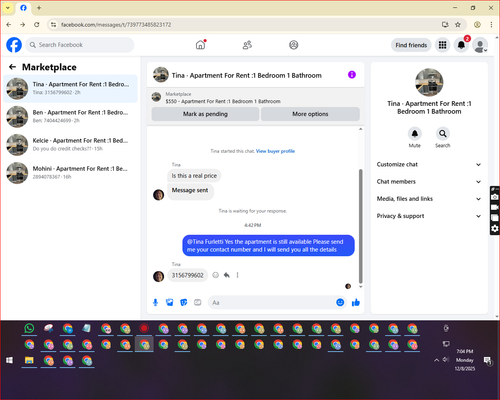Expand Privacy & support section
The width and height of the screenshot is (500, 400).
[429, 216]
